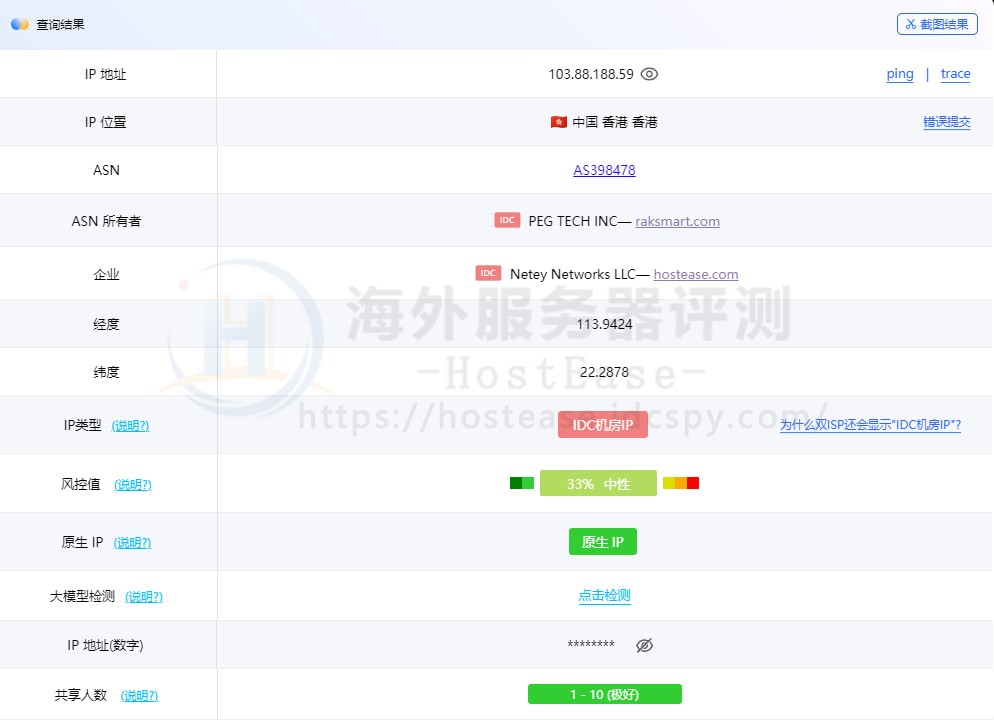994x720 pixels.
Task: Click the IDC badge next to PEG TECH INC
Action: (x=507, y=221)
